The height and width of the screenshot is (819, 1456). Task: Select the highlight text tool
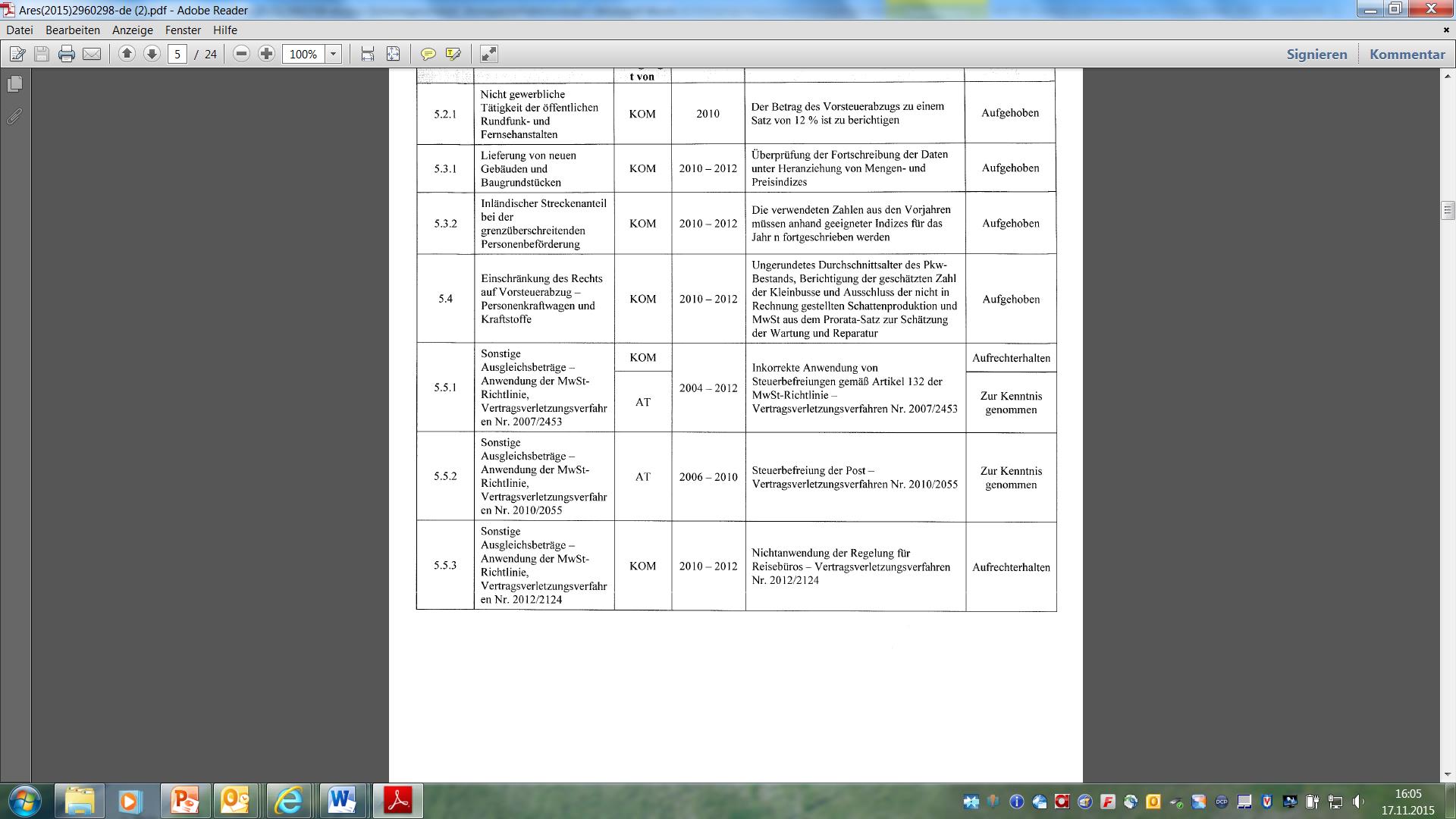(x=453, y=54)
